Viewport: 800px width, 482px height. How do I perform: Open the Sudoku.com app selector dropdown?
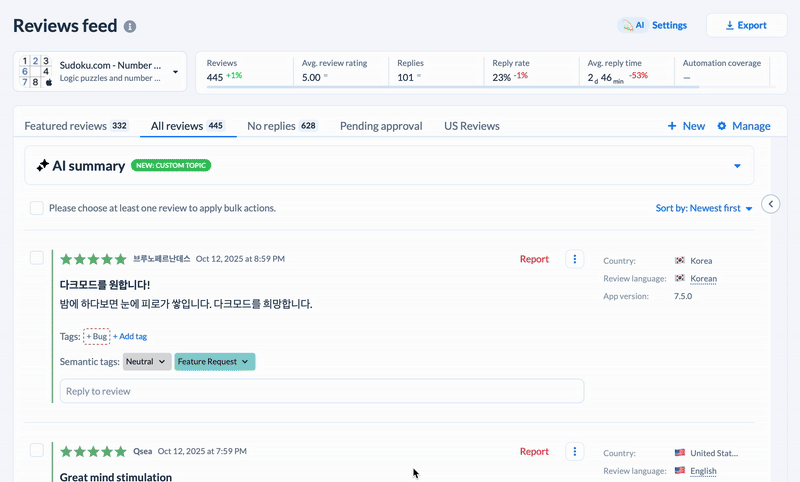point(176,72)
